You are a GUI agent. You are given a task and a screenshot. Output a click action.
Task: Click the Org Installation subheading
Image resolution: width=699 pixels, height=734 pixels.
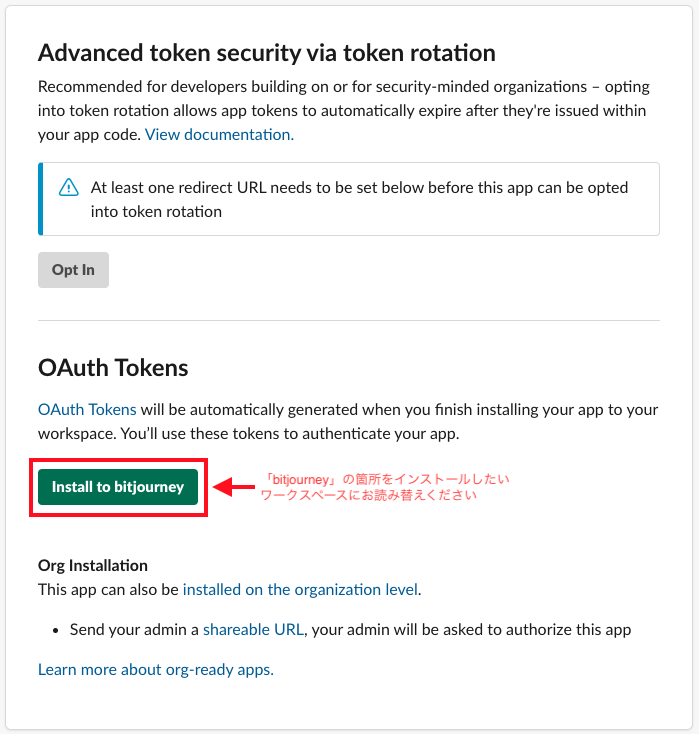pos(93,565)
